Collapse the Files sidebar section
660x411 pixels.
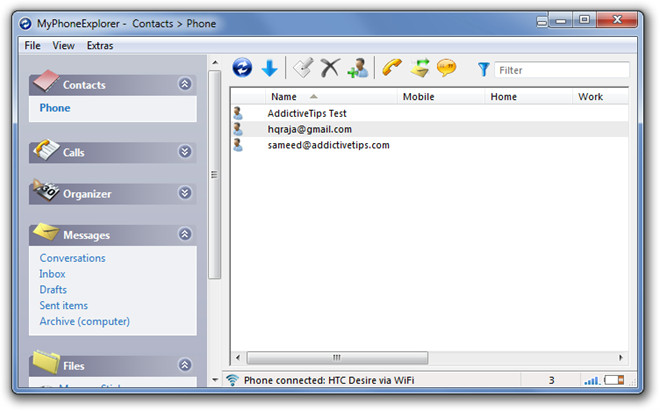pos(185,365)
